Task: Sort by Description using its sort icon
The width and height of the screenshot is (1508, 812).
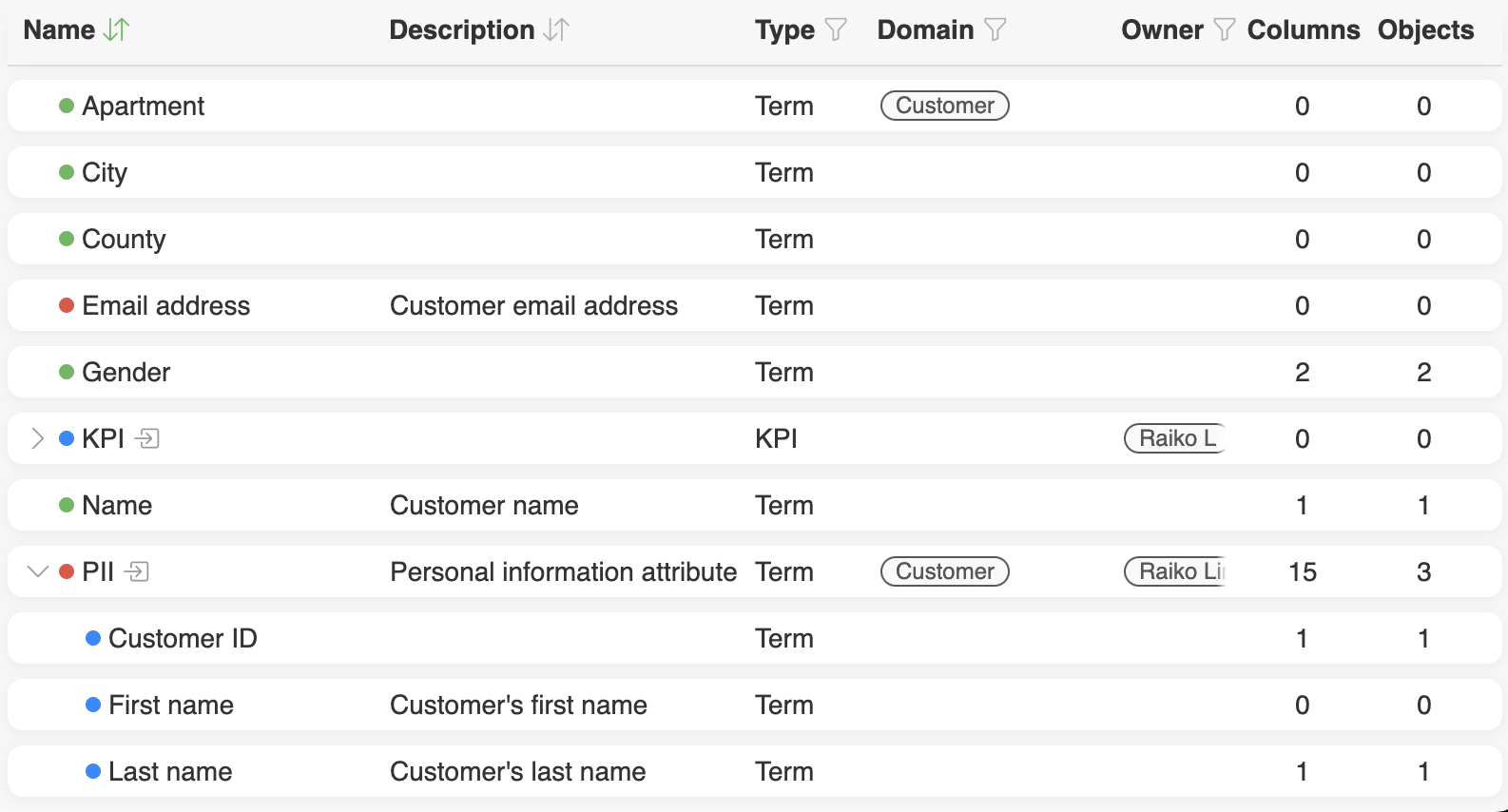Action: coord(556,30)
